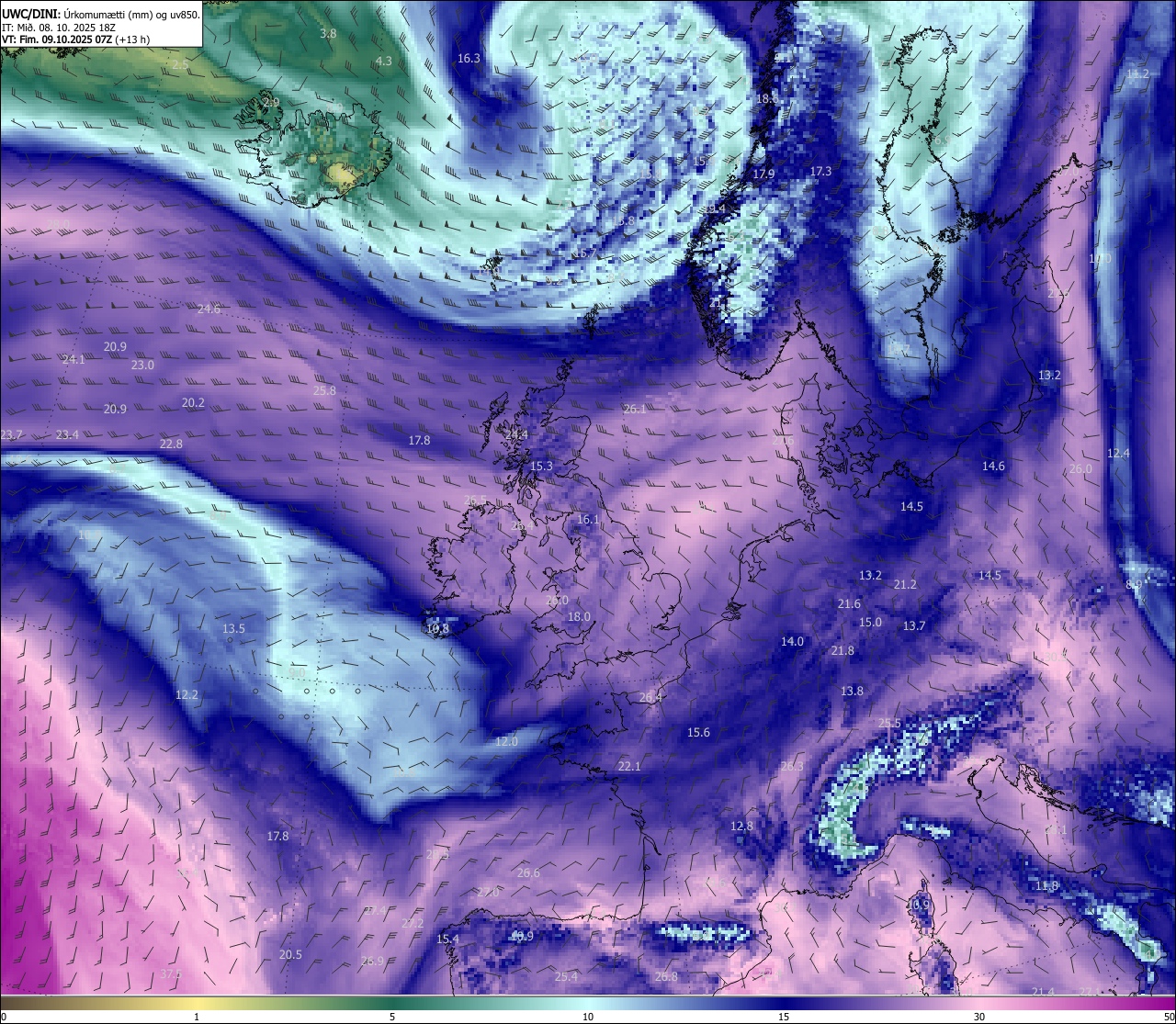Click the value 21.4 on the map
The height and width of the screenshot is (1024, 1176).
tap(1043, 991)
